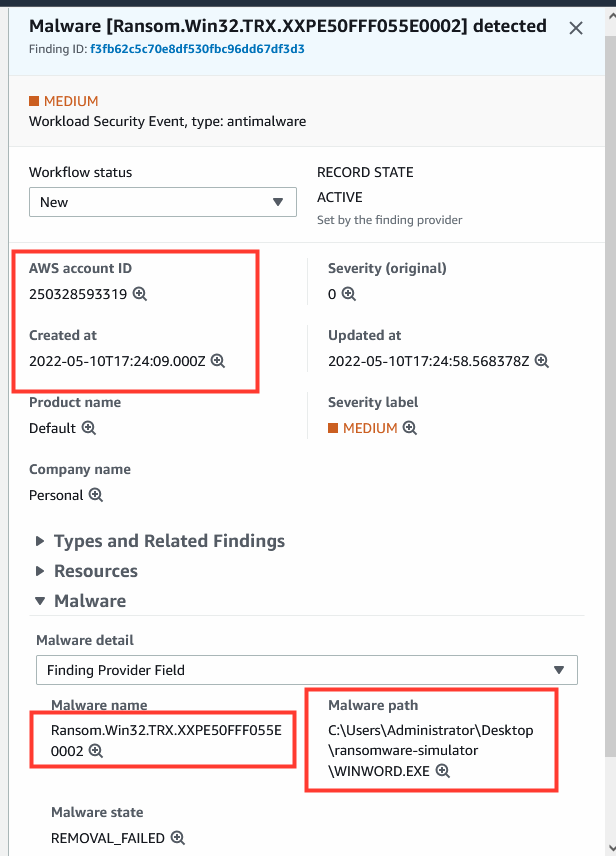
Task: Click magnifier icon next to Company name Personal
Action: click(x=96, y=495)
